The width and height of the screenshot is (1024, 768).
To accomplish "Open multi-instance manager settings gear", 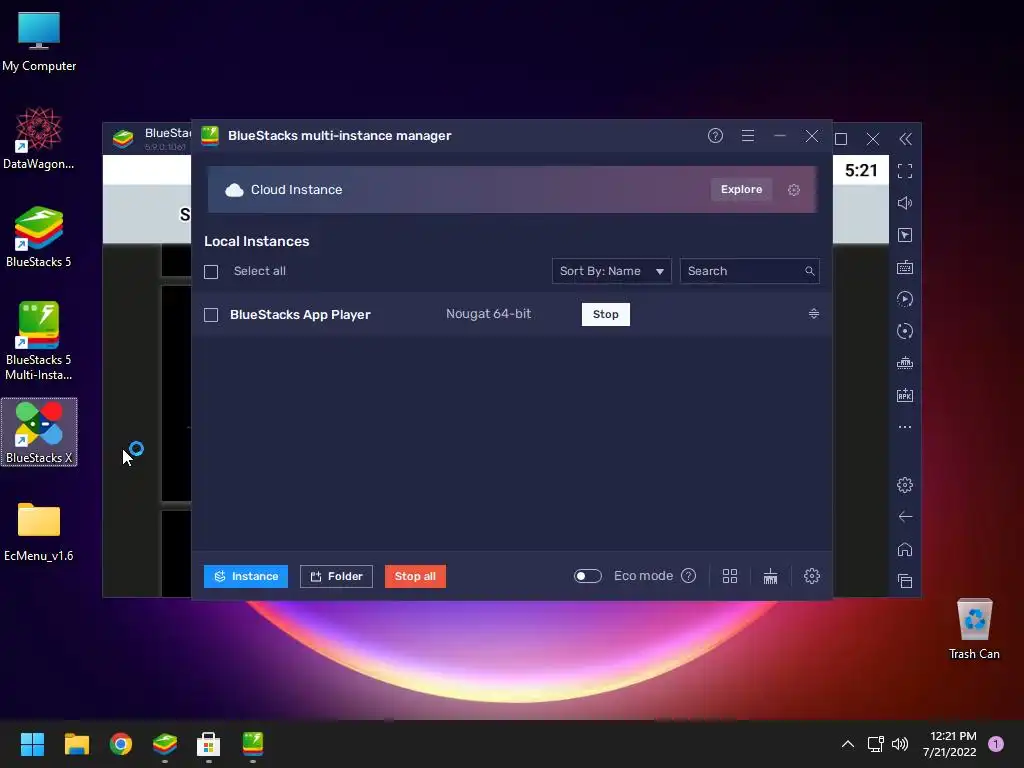I will (x=812, y=576).
